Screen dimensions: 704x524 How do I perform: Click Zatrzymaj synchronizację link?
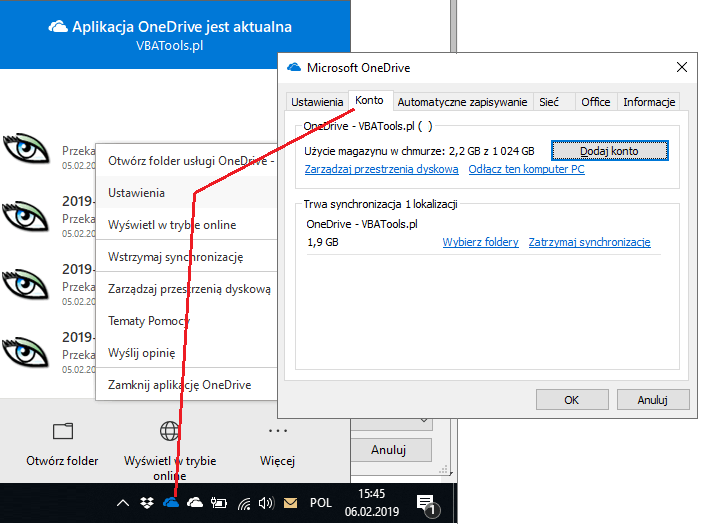tap(589, 242)
